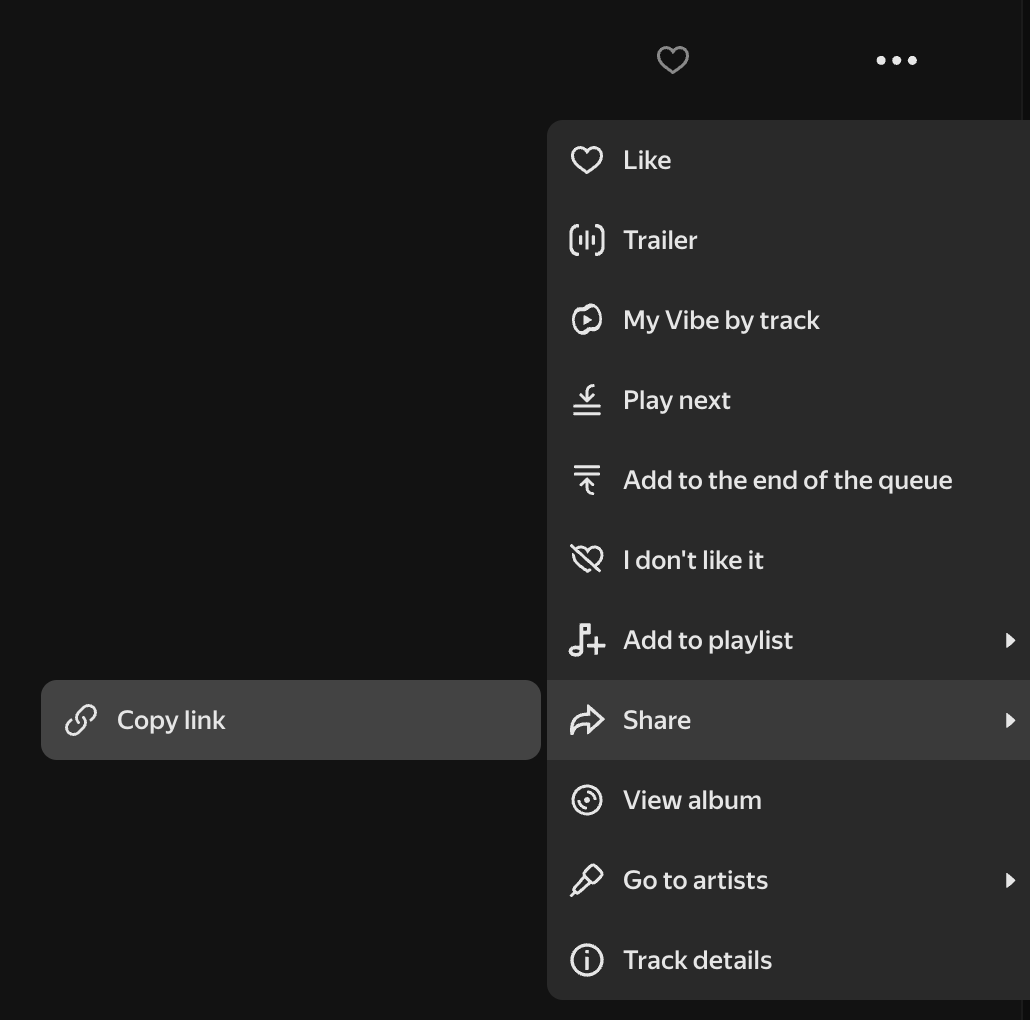Select Like from the context menu
The width and height of the screenshot is (1030, 1020).
click(788, 160)
